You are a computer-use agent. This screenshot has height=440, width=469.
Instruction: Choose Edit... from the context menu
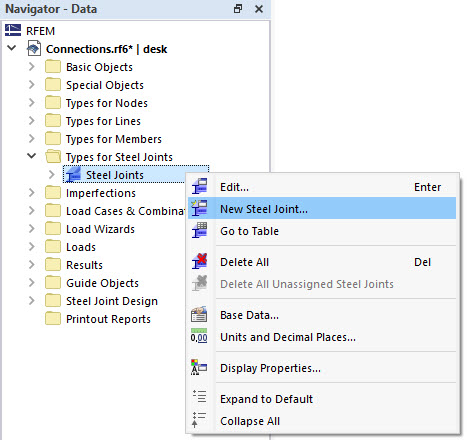tap(322, 187)
